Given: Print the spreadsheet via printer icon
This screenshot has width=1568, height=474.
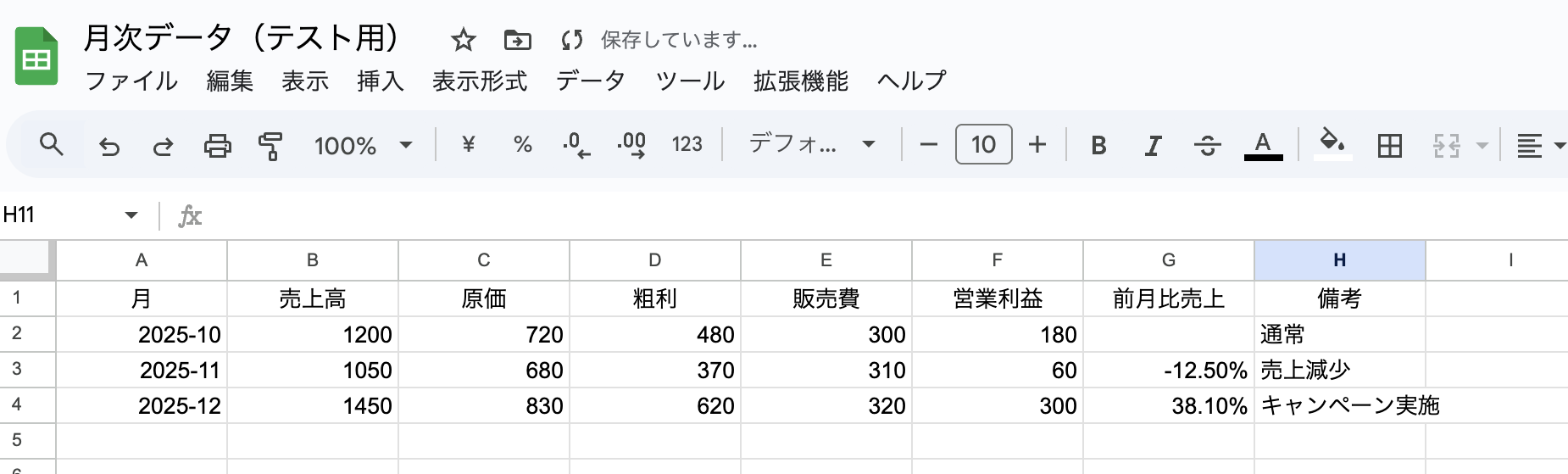Looking at the screenshot, I should coord(217,146).
